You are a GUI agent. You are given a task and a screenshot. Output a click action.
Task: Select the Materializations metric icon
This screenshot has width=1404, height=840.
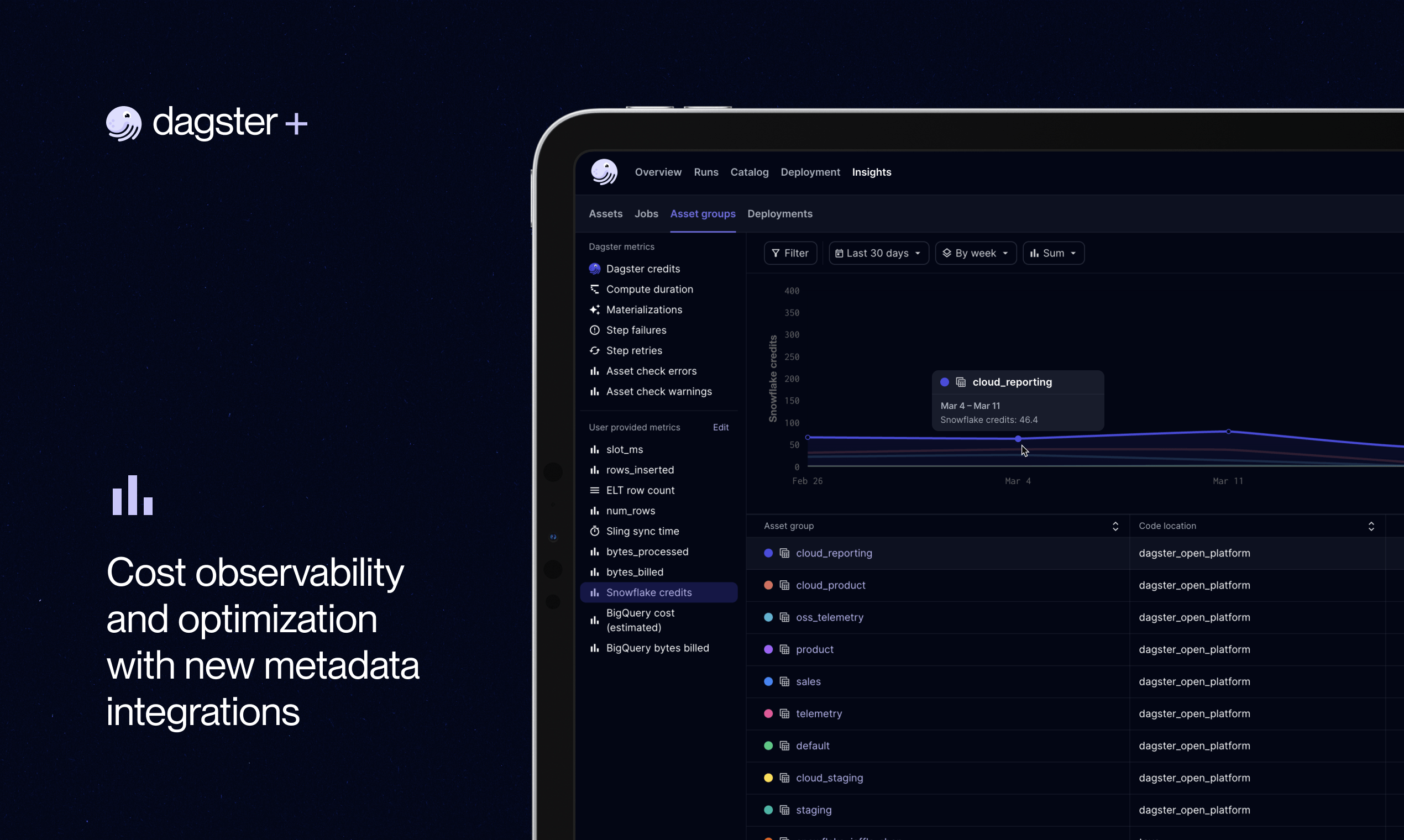pyautogui.click(x=594, y=309)
